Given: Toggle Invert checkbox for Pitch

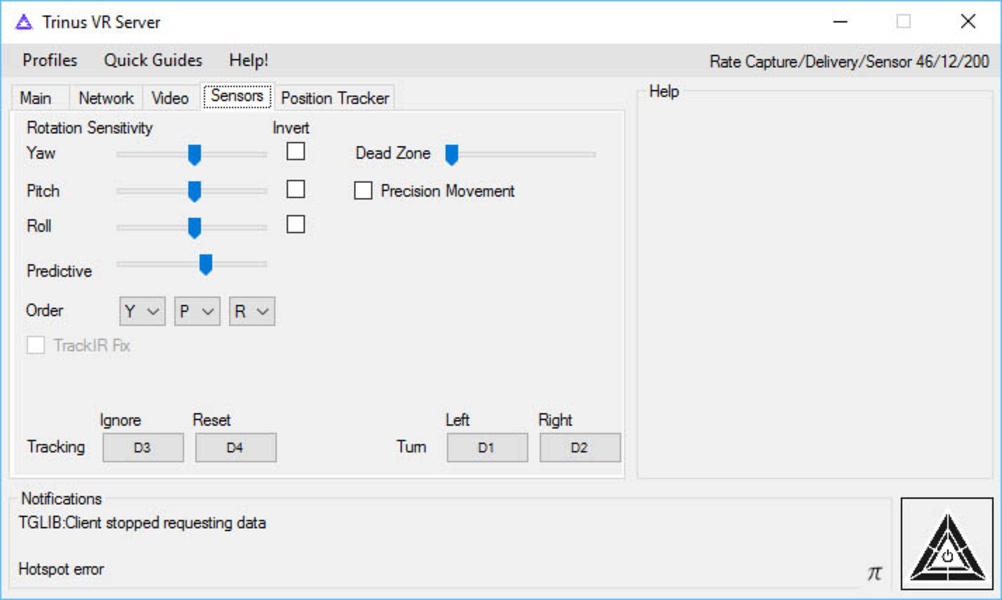Looking at the screenshot, I should [x=295, y=189].
